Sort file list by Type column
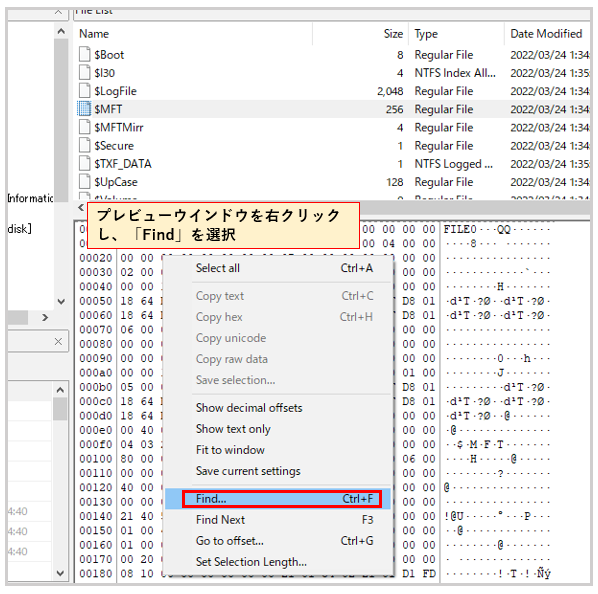The width and height of the screenshot is (598, 594). (457, 34)
